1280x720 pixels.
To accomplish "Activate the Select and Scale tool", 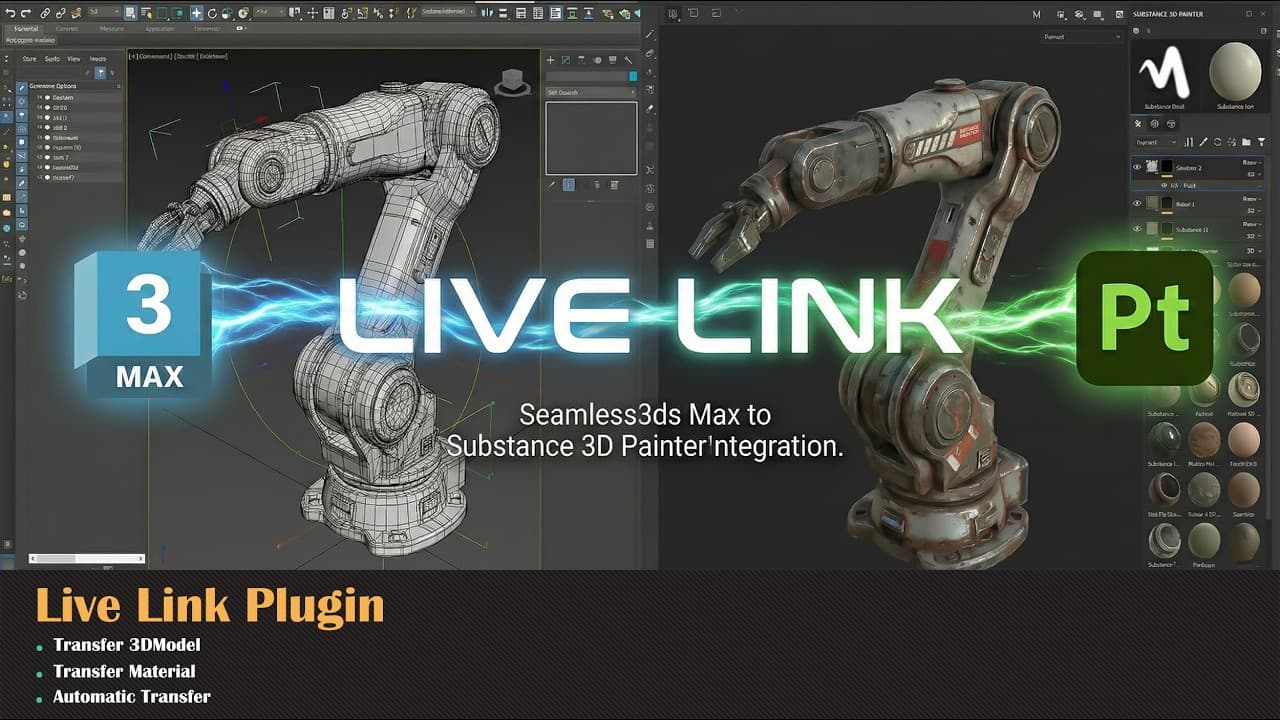I will point(227,13).
